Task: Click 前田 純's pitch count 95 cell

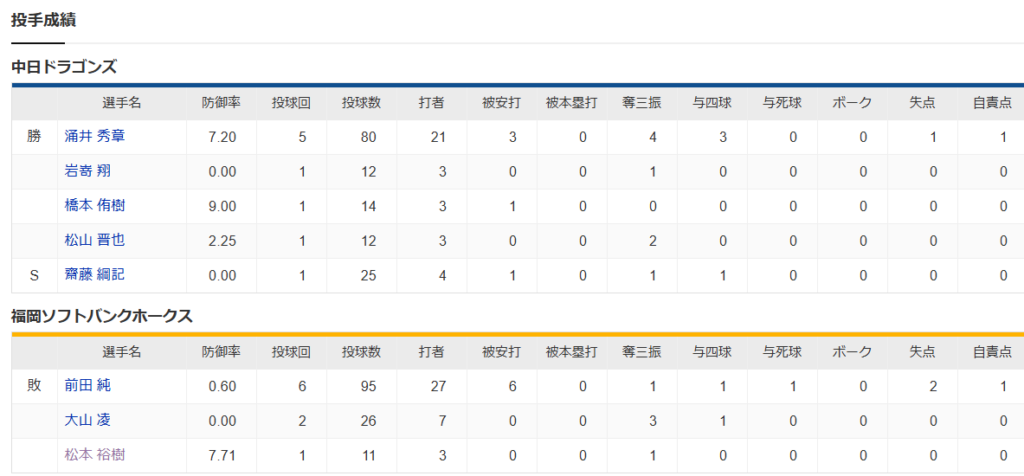Action: (x=362, y=387)
